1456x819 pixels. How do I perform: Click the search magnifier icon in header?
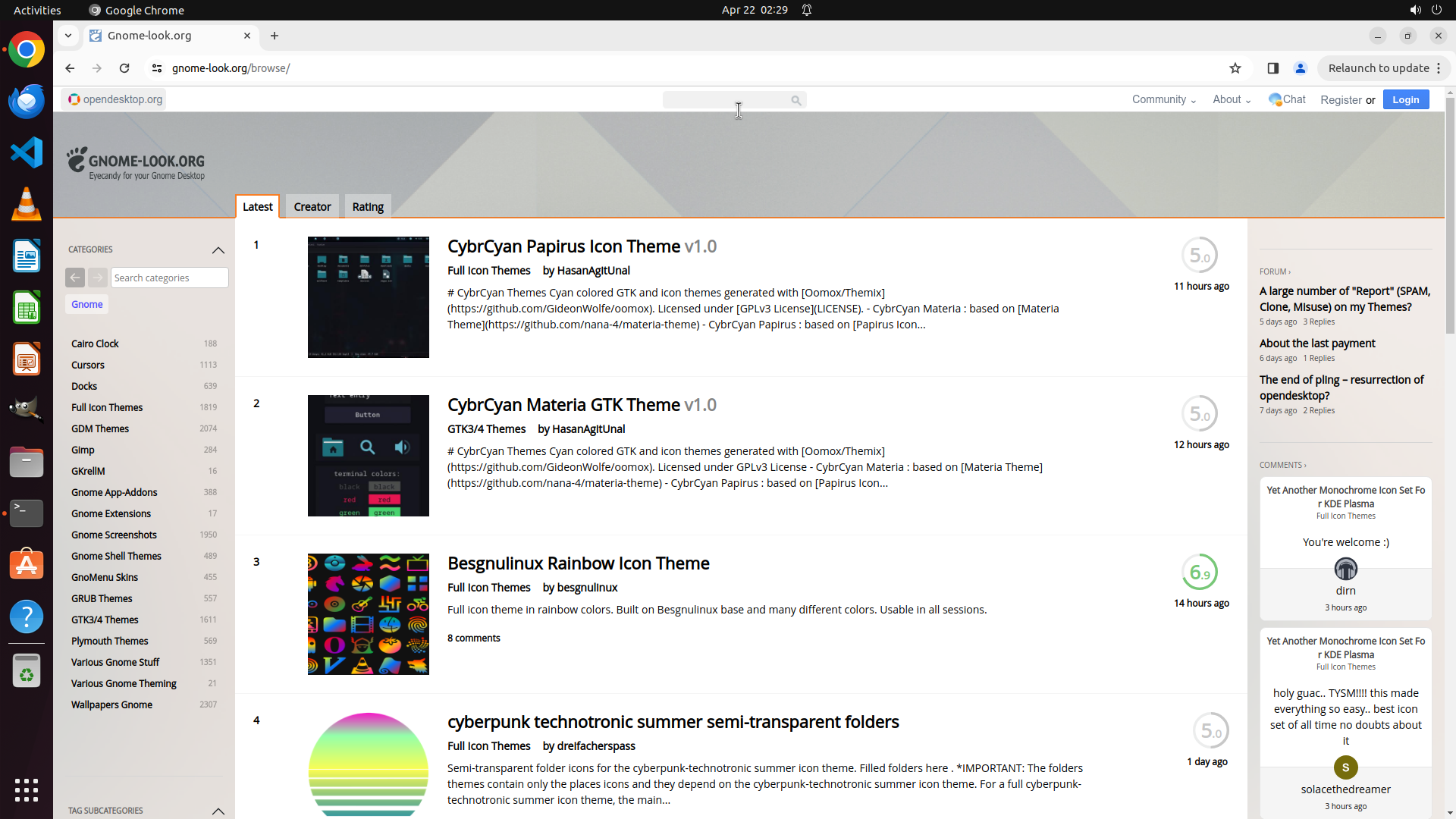click(795, 100)
